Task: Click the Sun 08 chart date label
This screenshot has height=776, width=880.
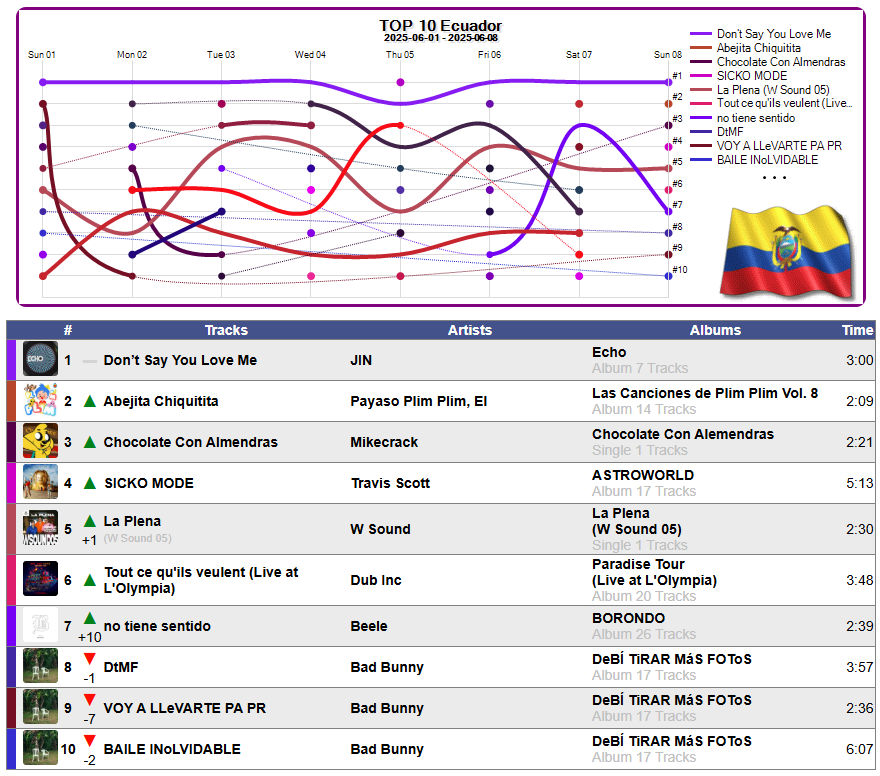Action: (668, 54)
